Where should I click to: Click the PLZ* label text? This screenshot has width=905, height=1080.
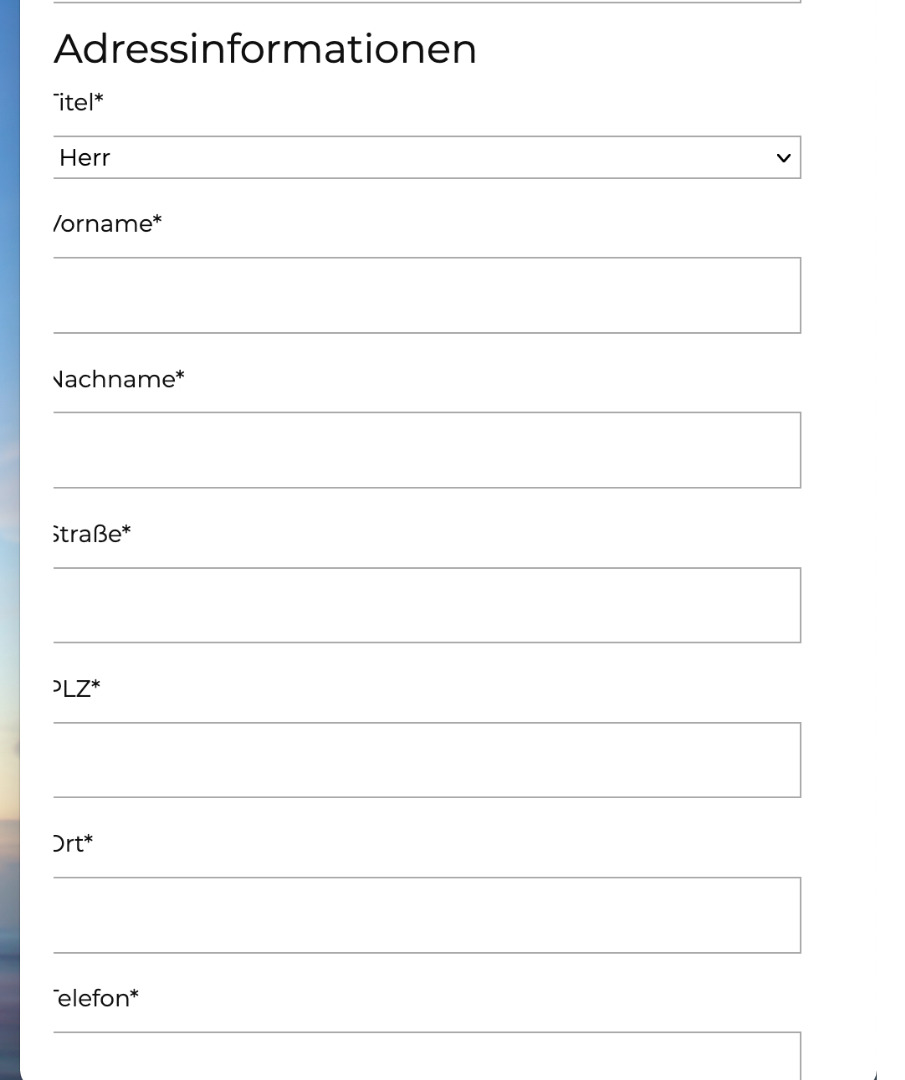coord(76,689)
